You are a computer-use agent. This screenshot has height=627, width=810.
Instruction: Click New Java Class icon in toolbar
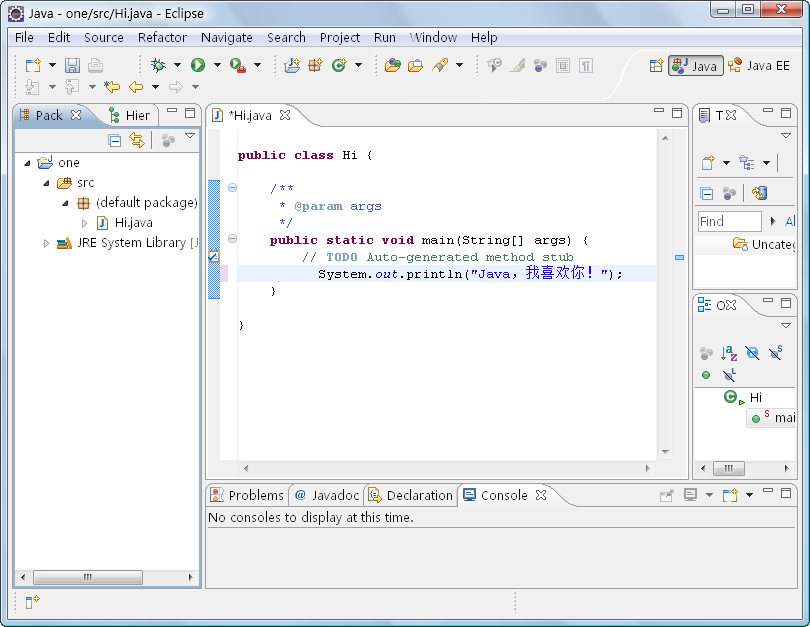(x=339, y=65)
